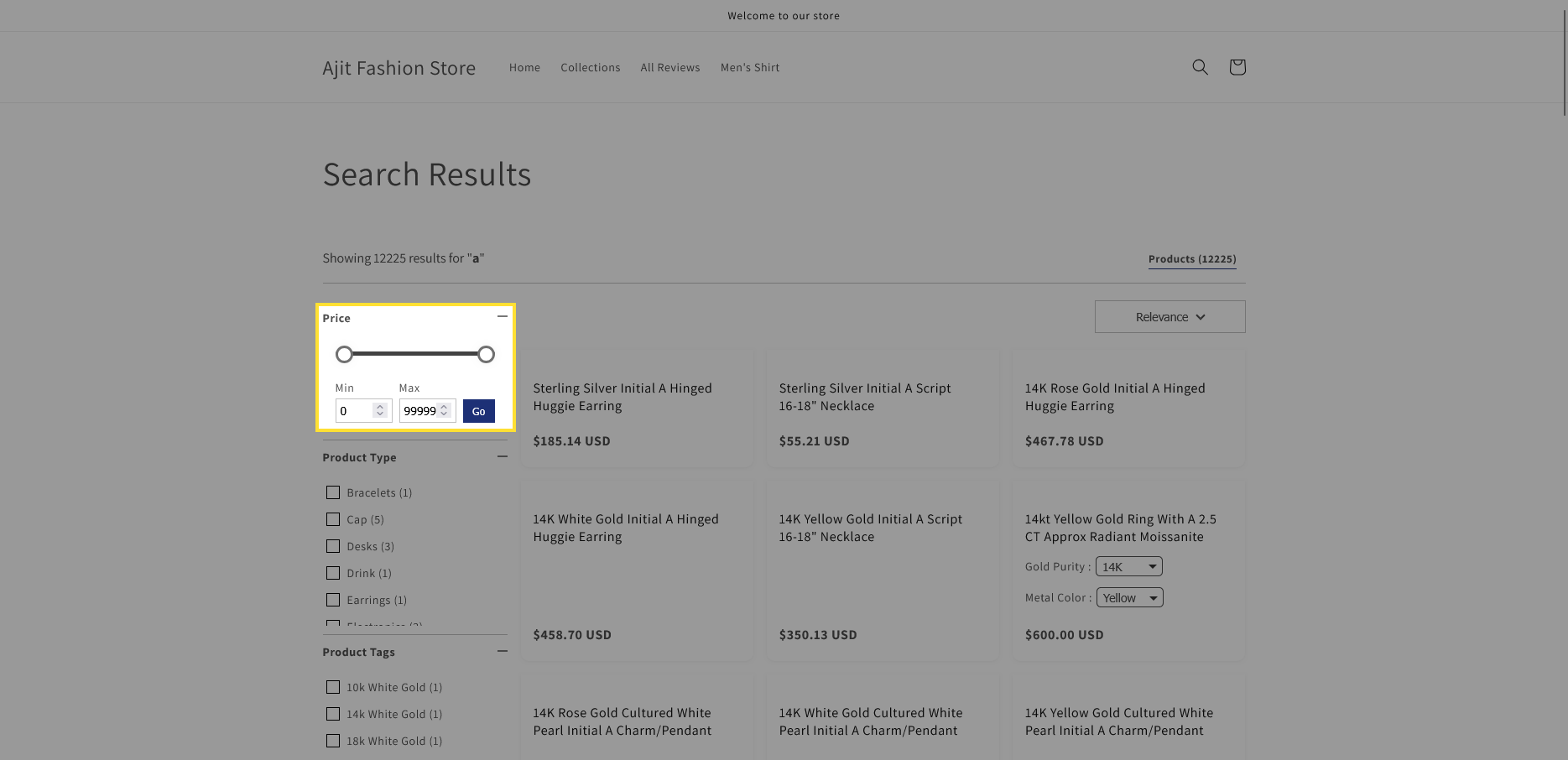This screenshot has height=760, width=1568.
Task: Click the Max price stepper arrows
Action: 445,411
